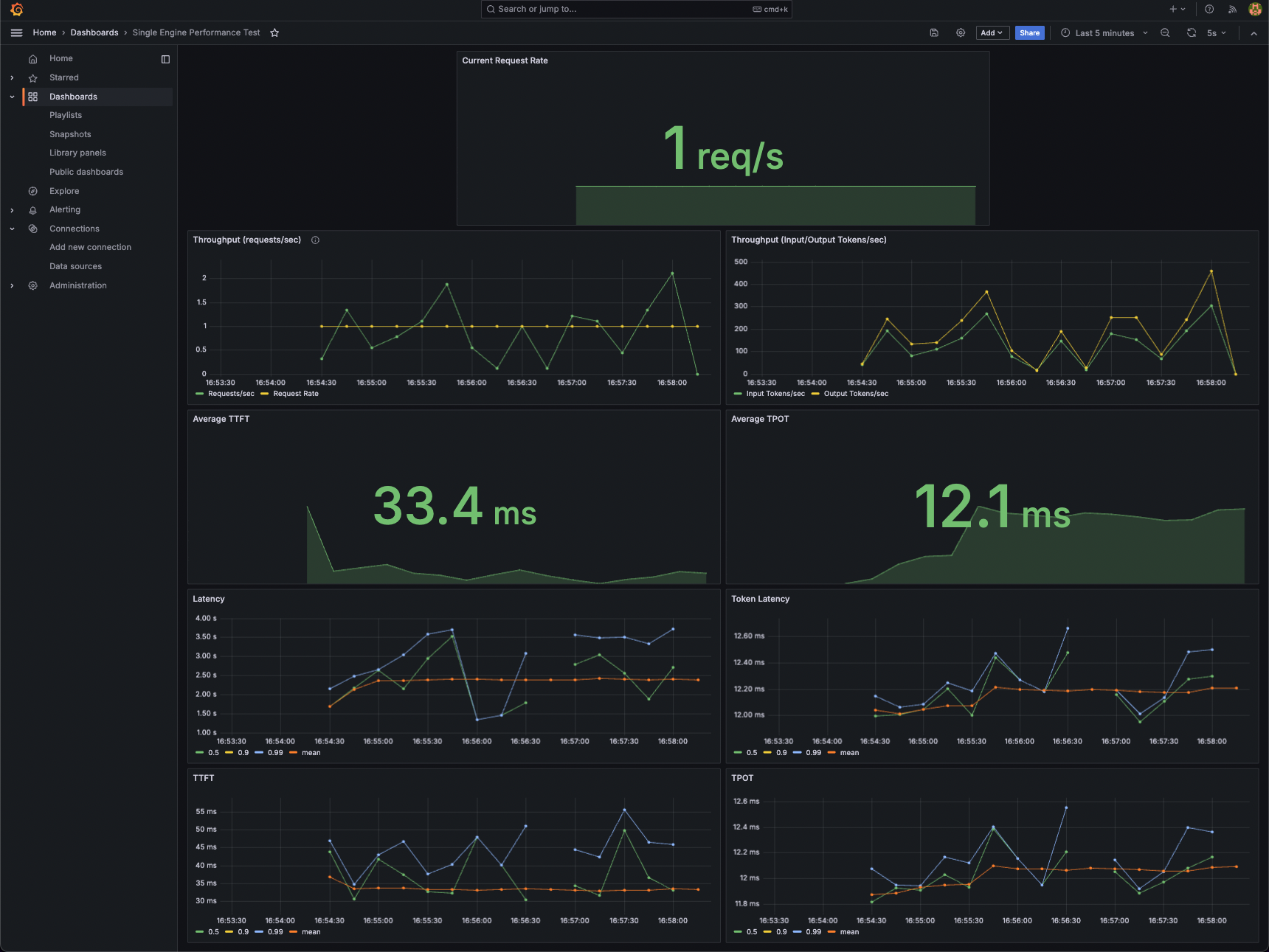Expand the Starred section chevron

pyautogui.click(x=12, y=77)
